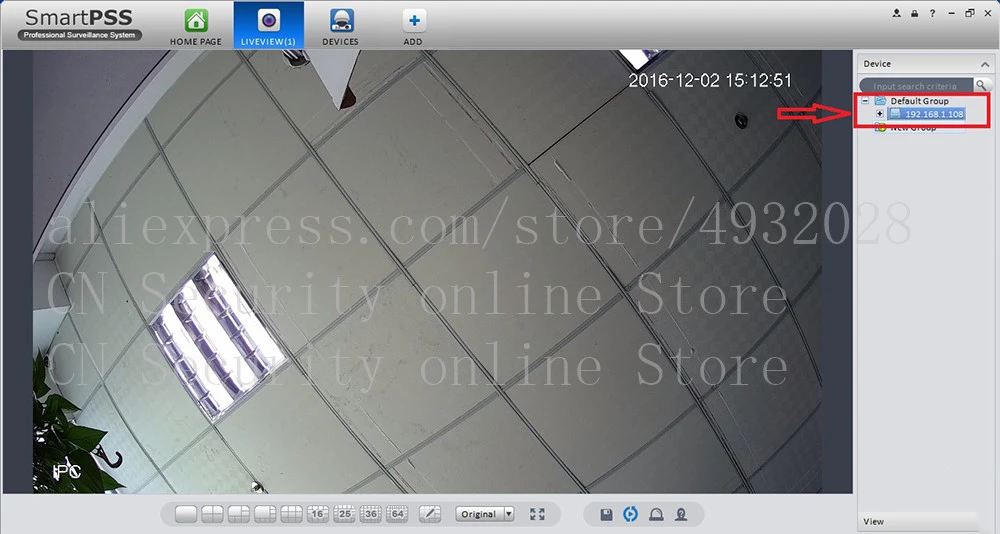The height and width of the screenshot is (534, 1000).
Task: Click the device search magnifier icon
Action: [982, 85]
